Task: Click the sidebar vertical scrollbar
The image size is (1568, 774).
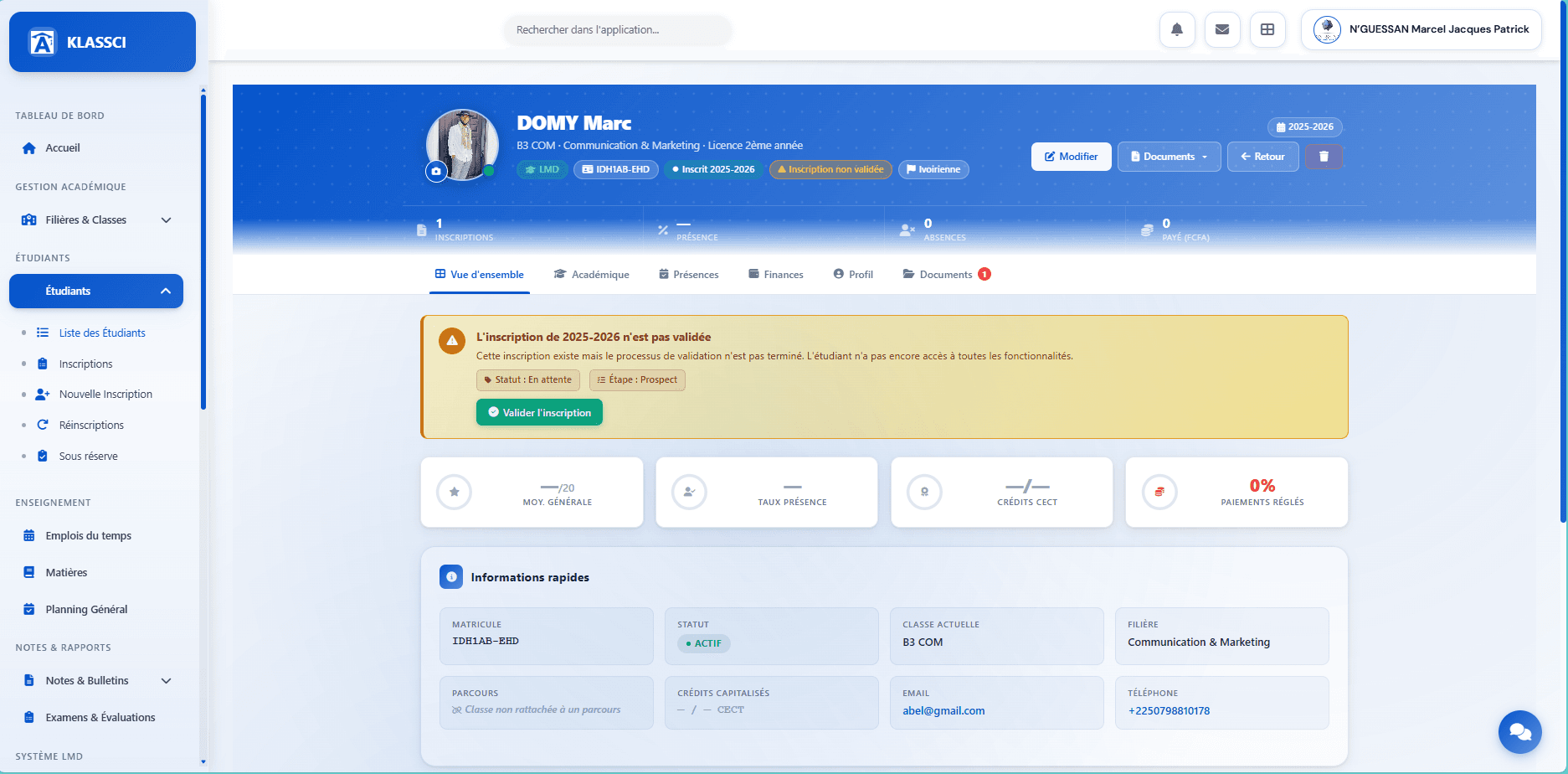Action: pyautogui.click(x=203, y=251)
